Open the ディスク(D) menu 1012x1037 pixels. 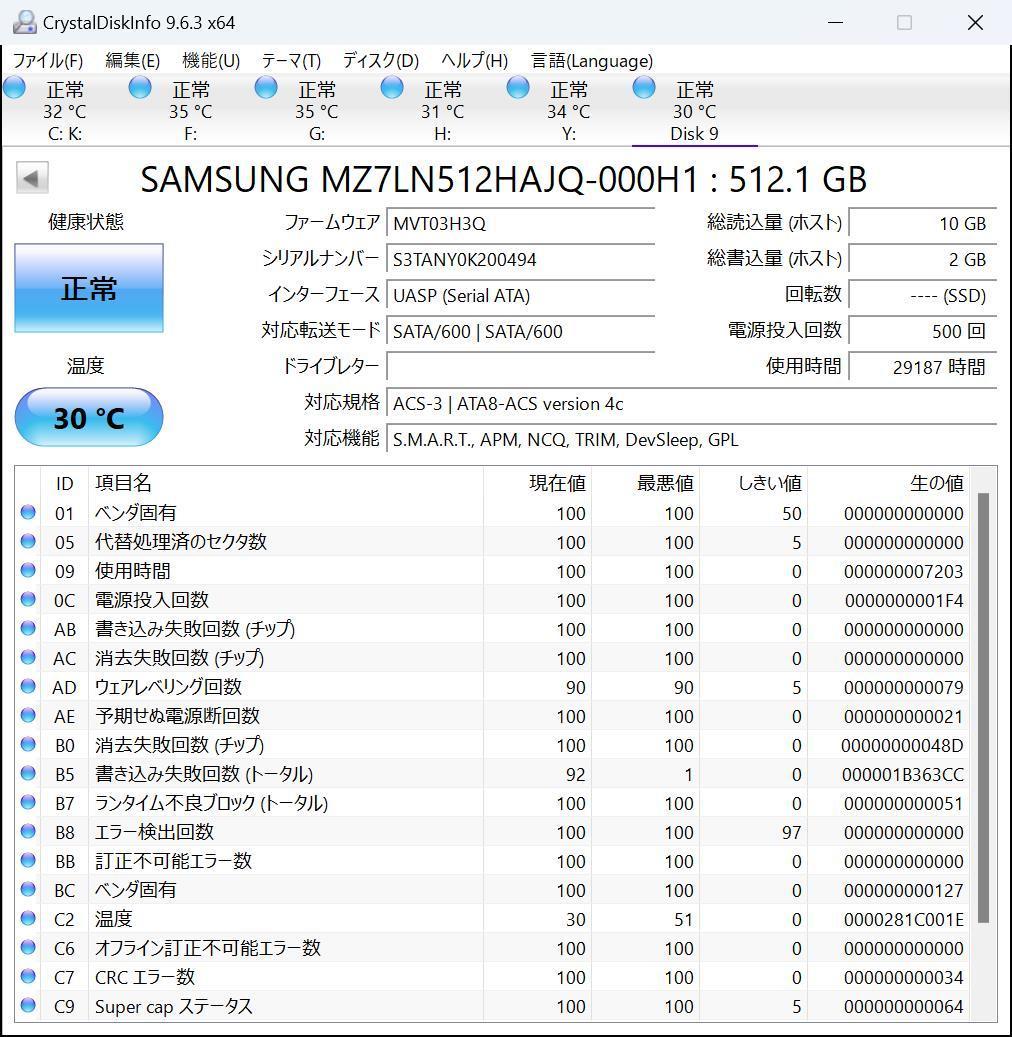[x=380, y=61]
